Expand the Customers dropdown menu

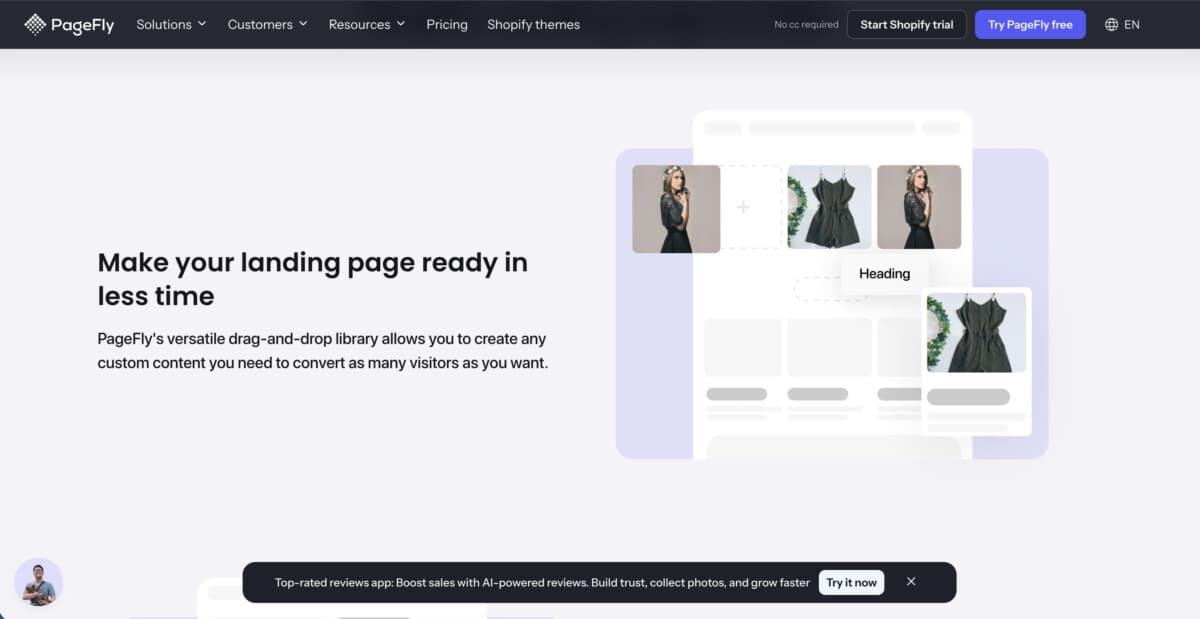click(267, 24)
